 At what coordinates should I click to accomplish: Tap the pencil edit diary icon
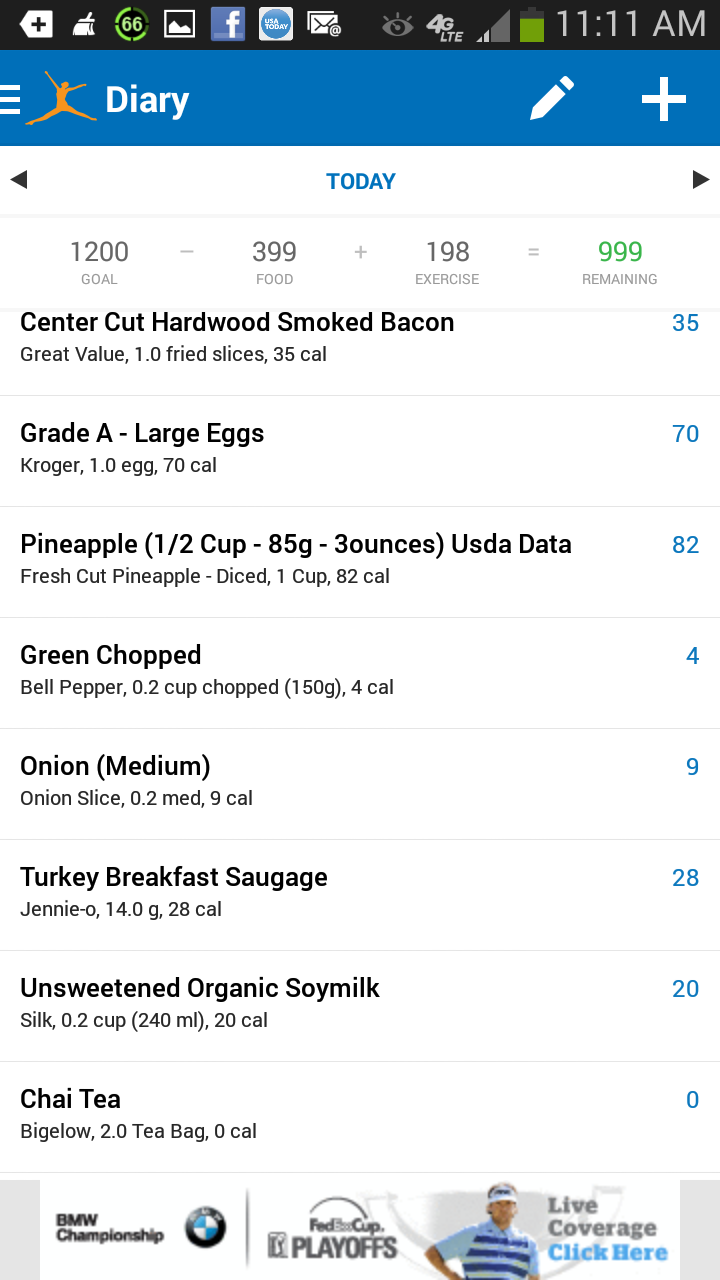point(551,99)
